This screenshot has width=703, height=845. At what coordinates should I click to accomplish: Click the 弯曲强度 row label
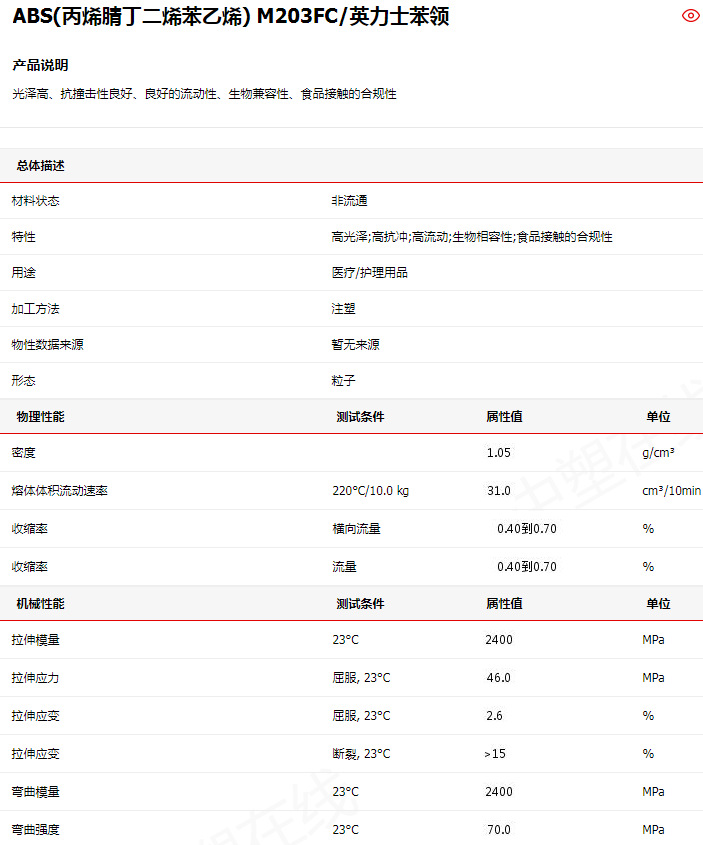36,830
